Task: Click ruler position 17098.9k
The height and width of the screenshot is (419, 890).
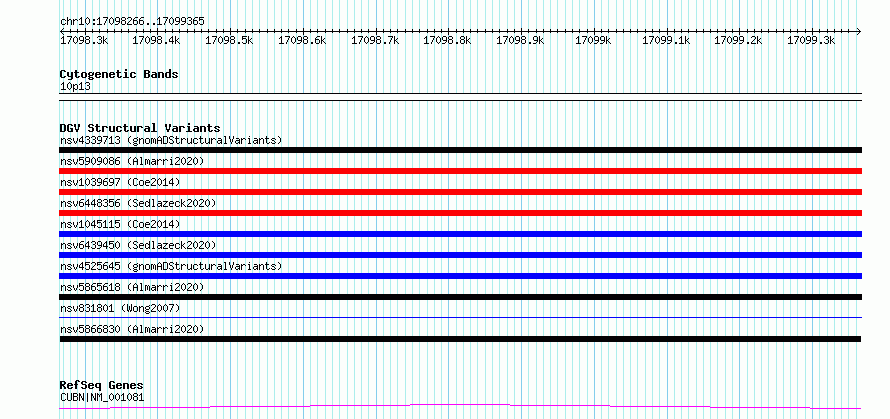Action: click(520, 40)
